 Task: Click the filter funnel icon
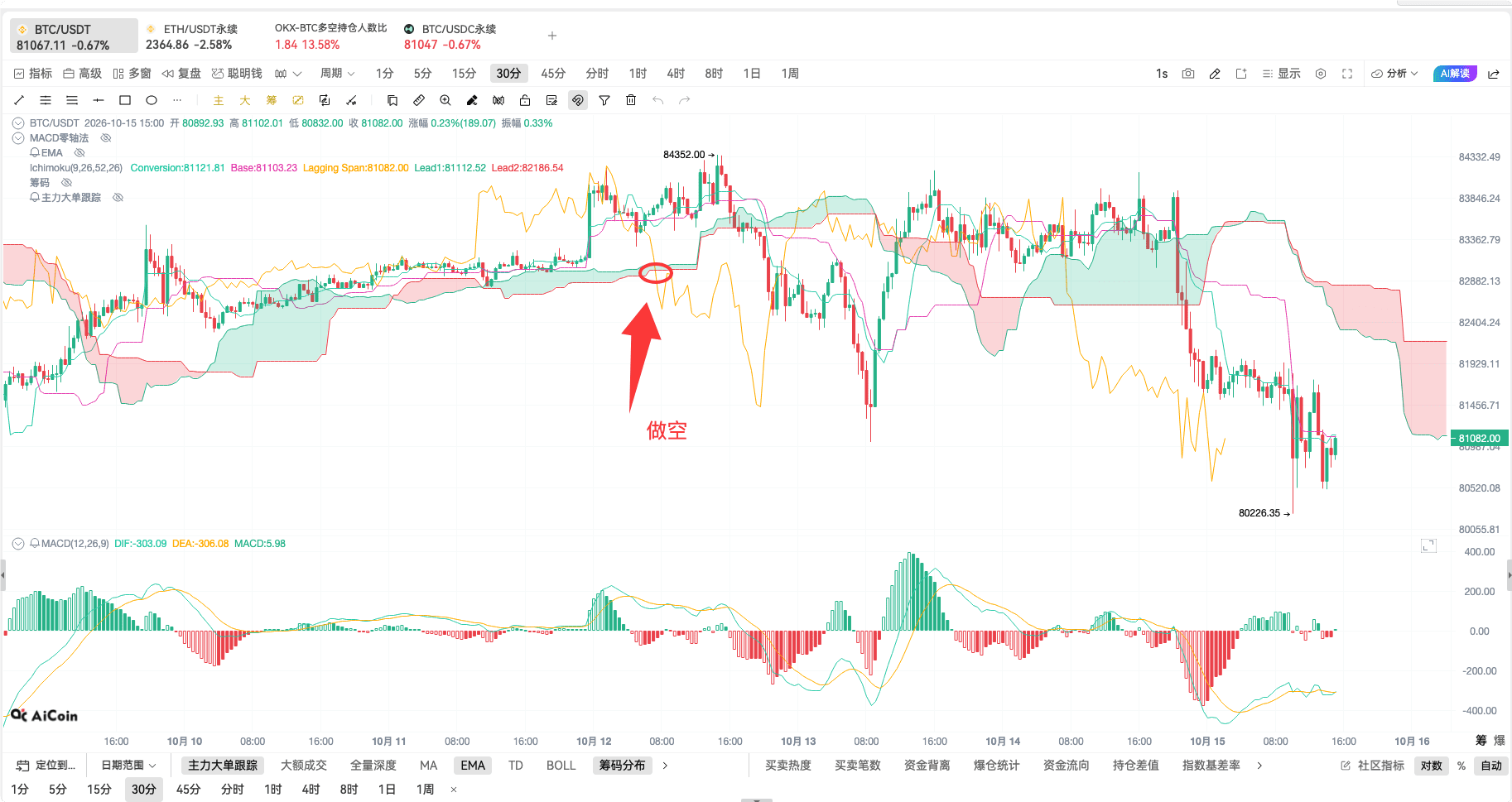click(604, 100)
